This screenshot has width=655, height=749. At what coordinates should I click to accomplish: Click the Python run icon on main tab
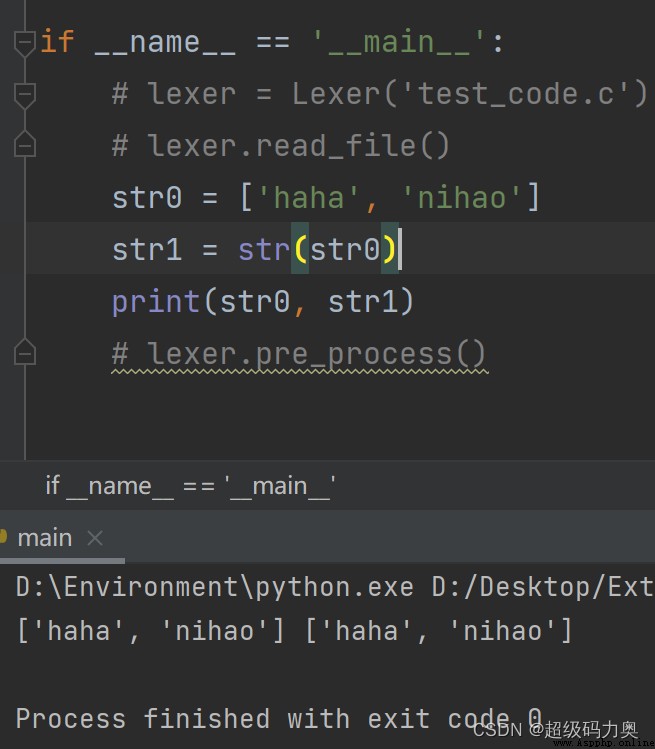pyautogui.click(x=3, y=536)
